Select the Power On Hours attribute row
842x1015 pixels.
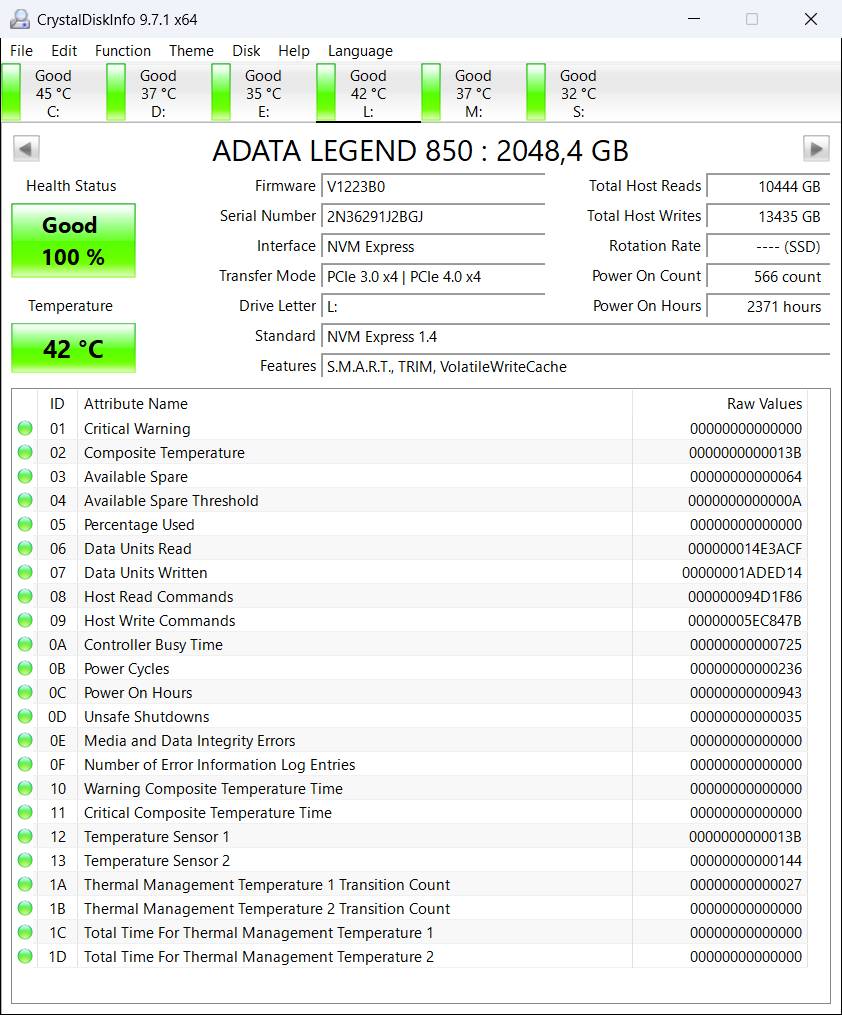[x=410, y=693]
